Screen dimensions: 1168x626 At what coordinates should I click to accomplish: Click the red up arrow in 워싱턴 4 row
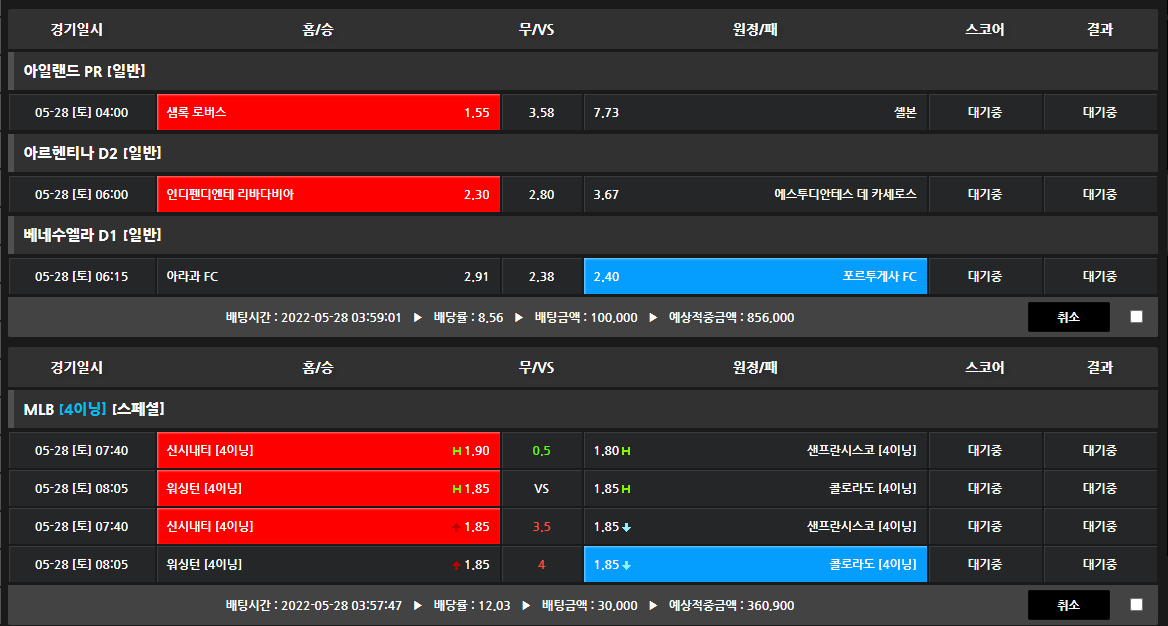pyautogui.click(x=457, y=565)
